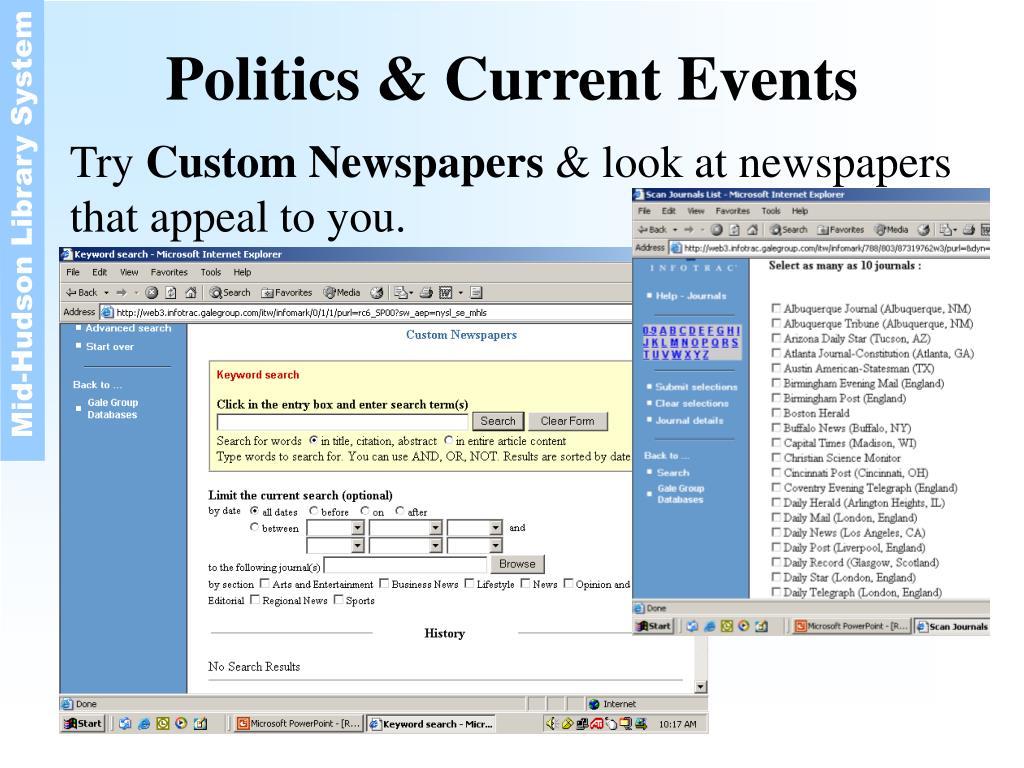This screenshot has height=768, width=1024.
Task: Select 'in entire article content' radio button
Action: pos(449,440)
